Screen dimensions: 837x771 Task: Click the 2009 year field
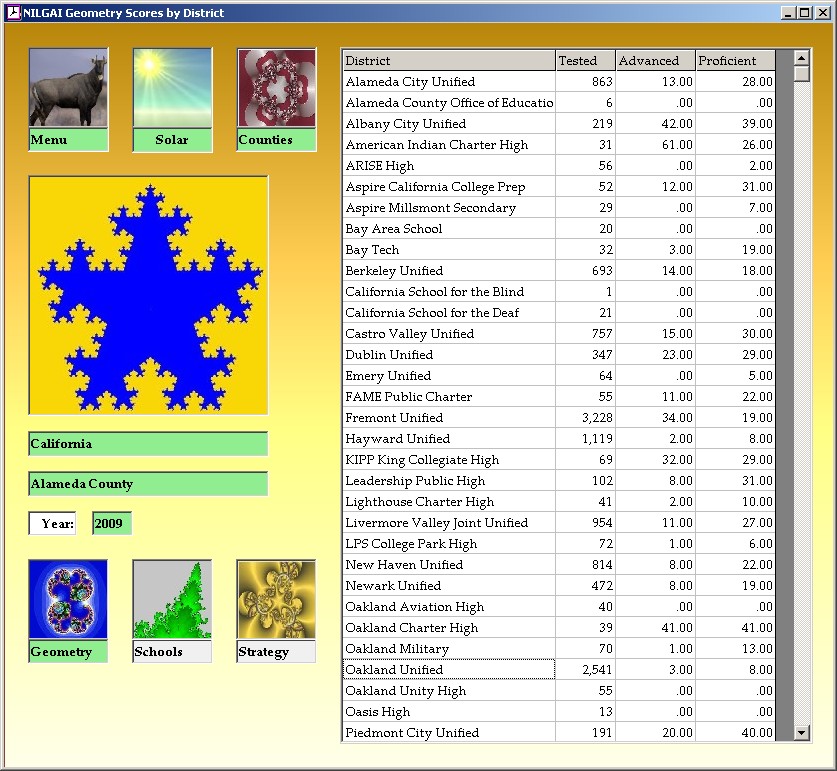[111, 524]
